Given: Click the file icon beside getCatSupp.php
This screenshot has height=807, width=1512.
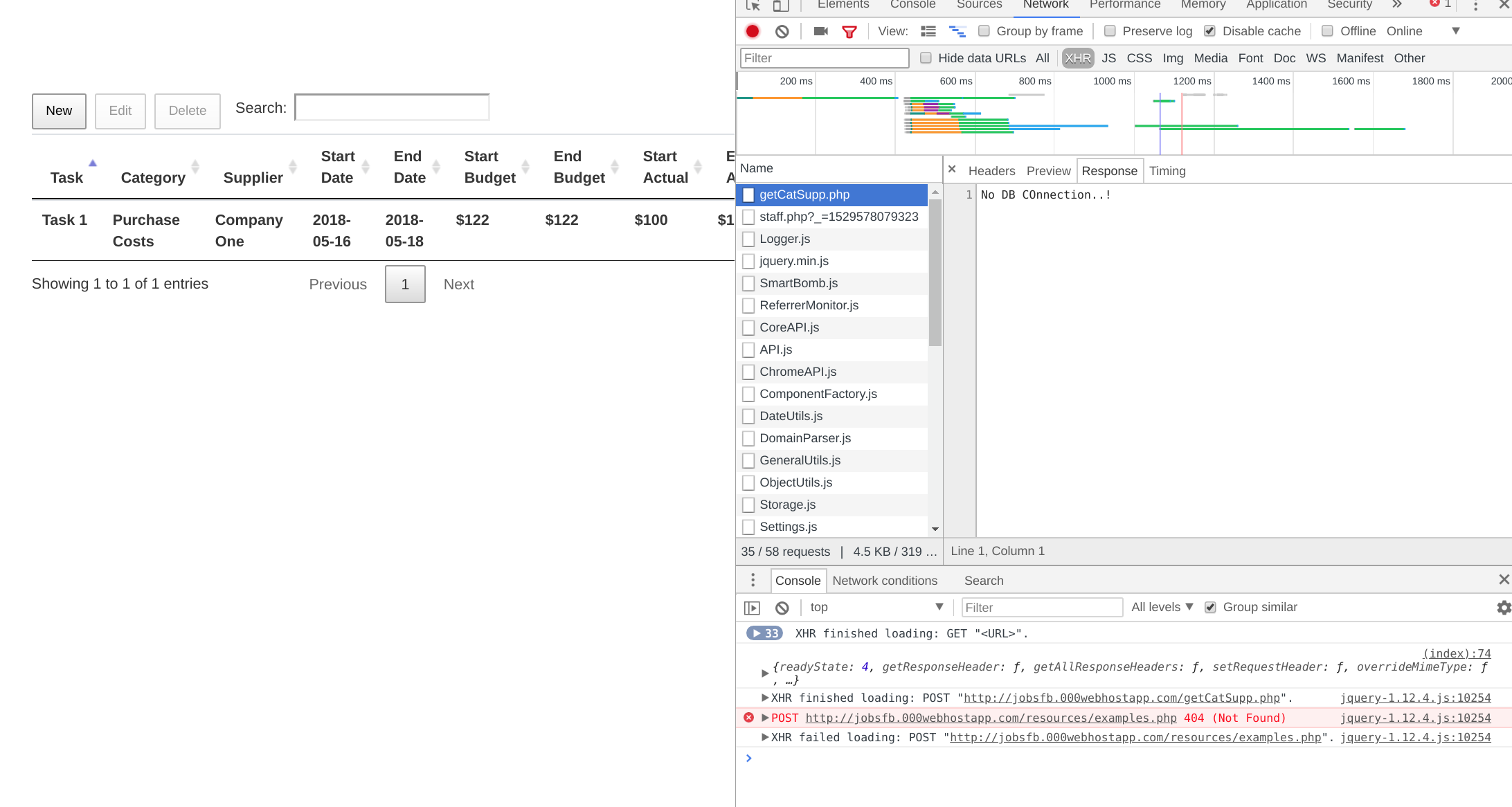Looking at the screenshot, I should (748, 195).
